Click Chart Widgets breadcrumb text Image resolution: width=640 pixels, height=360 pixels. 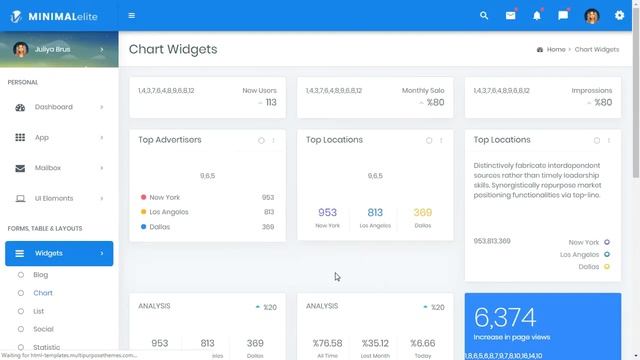point(597,49)
